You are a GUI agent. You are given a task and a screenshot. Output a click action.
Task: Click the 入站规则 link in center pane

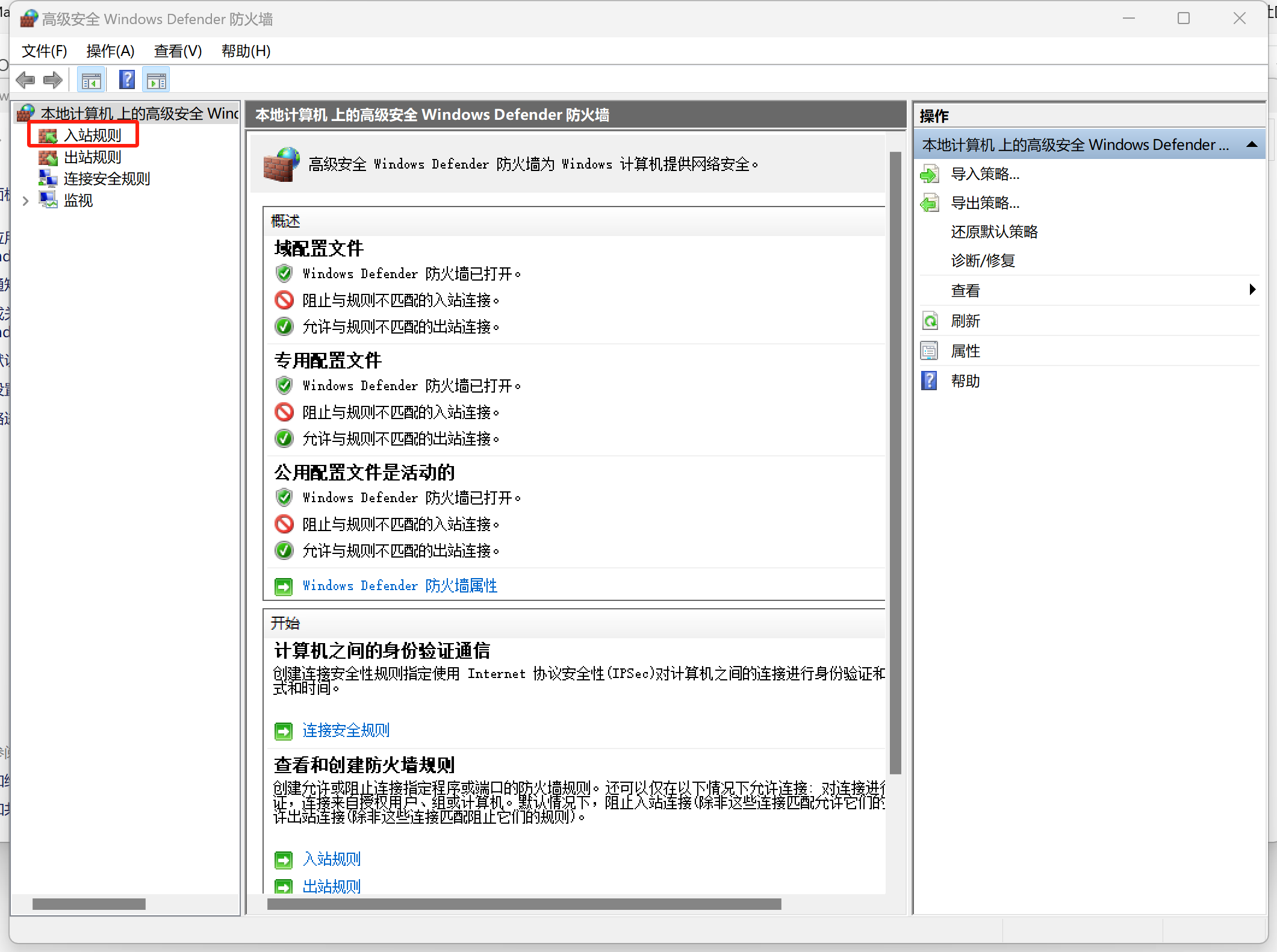(331, 859)
